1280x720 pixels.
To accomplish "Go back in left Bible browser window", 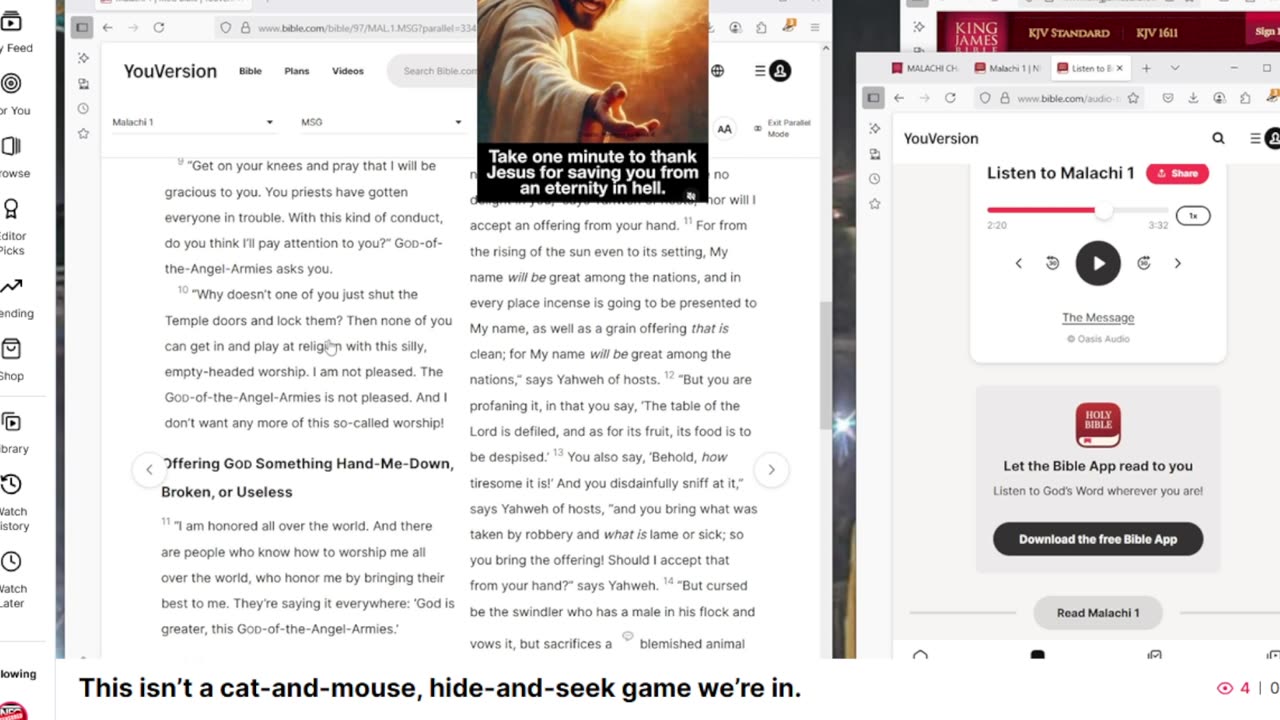I will (108, 28).
